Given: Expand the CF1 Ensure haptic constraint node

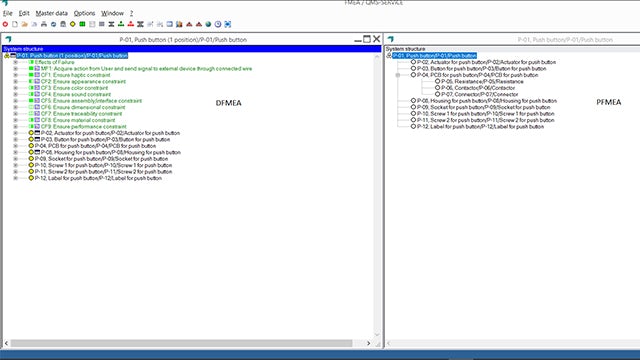Looking at the screenshot, I should click(16, 75).
